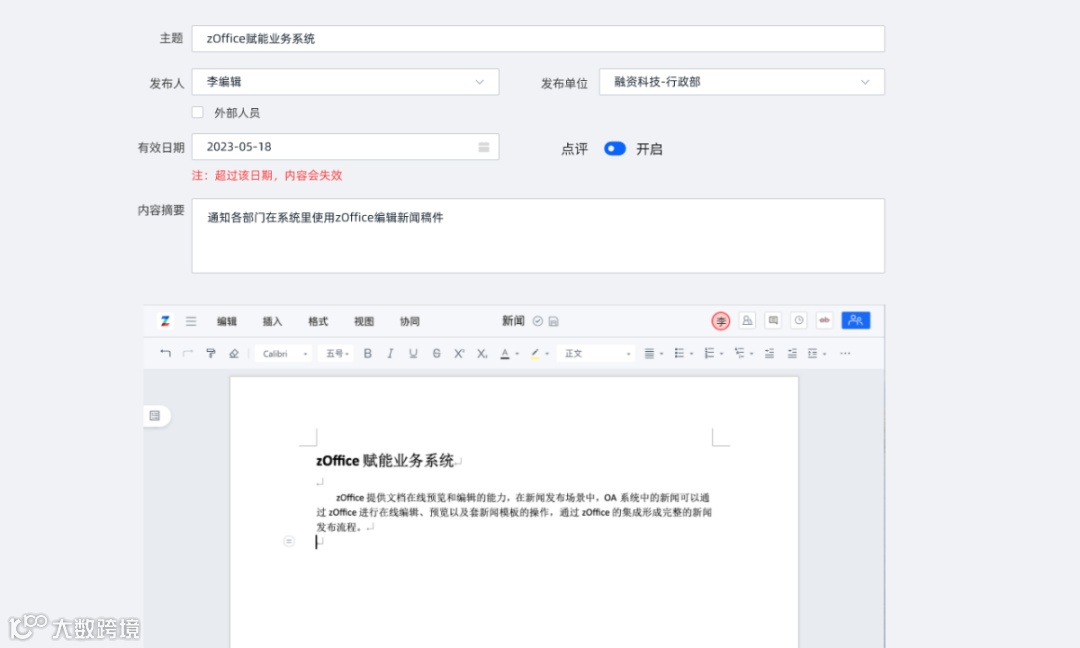The image size is (1080, 648).
Task: Click the undo arrow icon
Action: (165, 353)
